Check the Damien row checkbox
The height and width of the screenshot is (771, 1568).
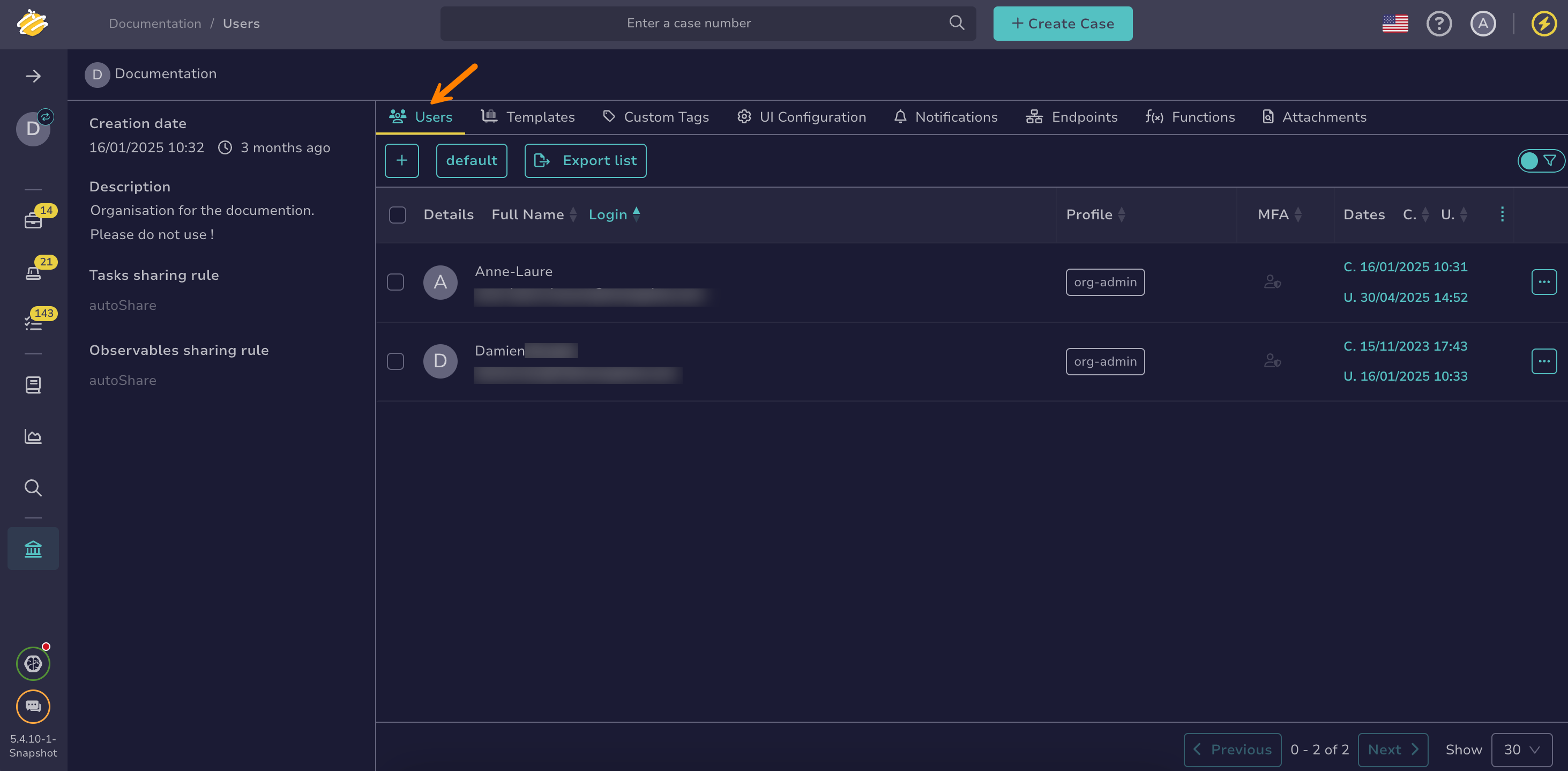(395, 361)
